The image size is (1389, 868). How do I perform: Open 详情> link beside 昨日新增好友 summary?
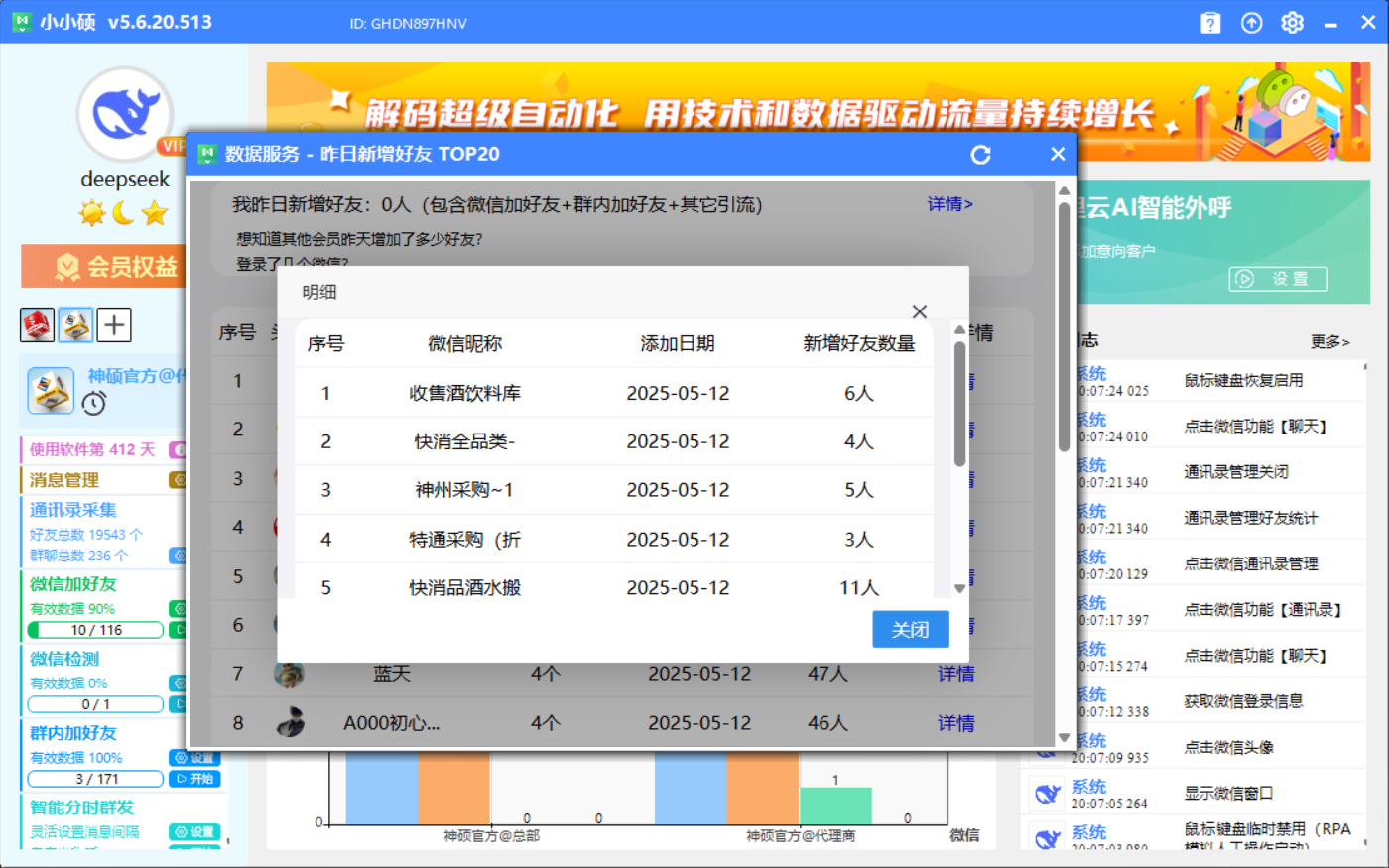click(950, 204)
